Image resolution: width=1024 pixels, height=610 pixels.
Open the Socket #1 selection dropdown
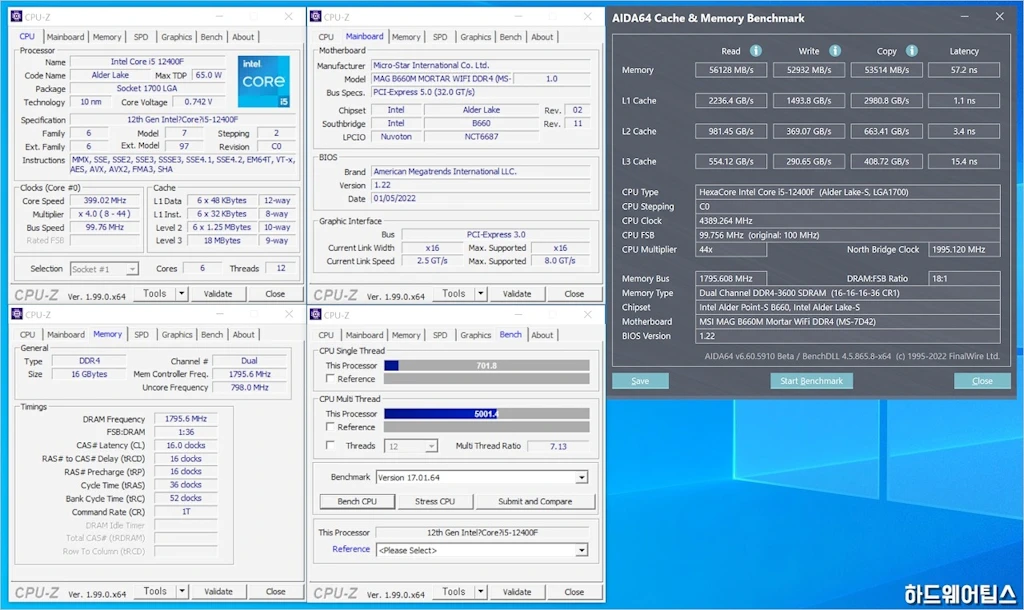click(x=132, y=269)
